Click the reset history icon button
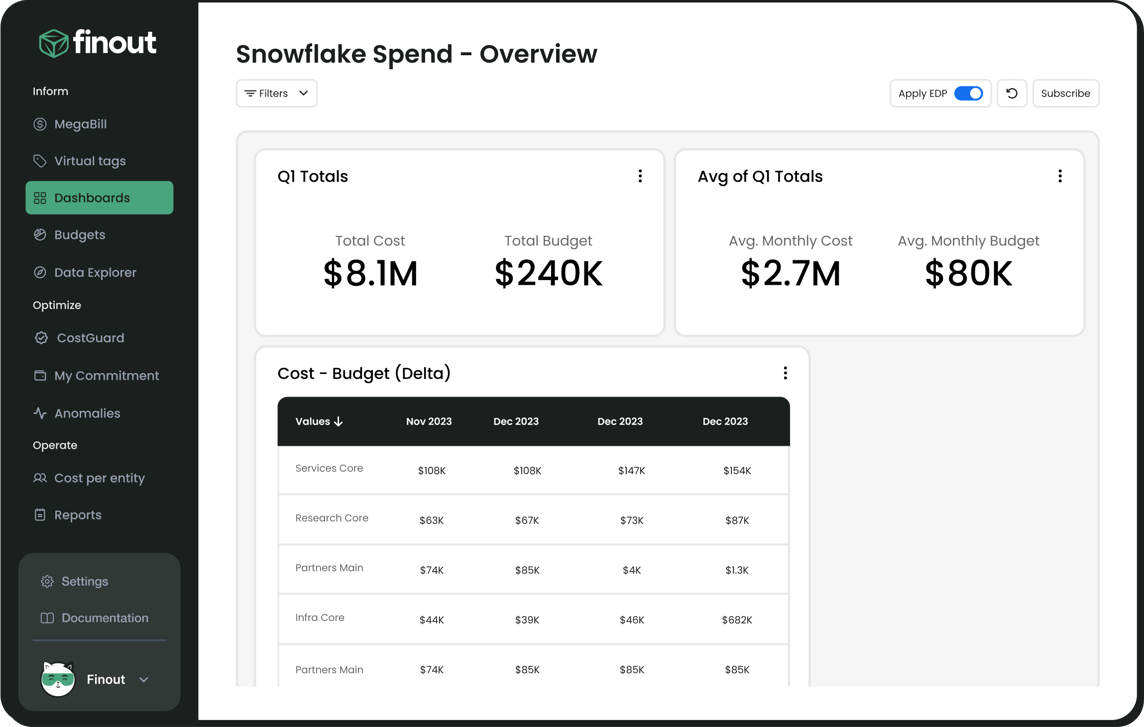Screen dimensions: 1144x727 point(1011,92)
